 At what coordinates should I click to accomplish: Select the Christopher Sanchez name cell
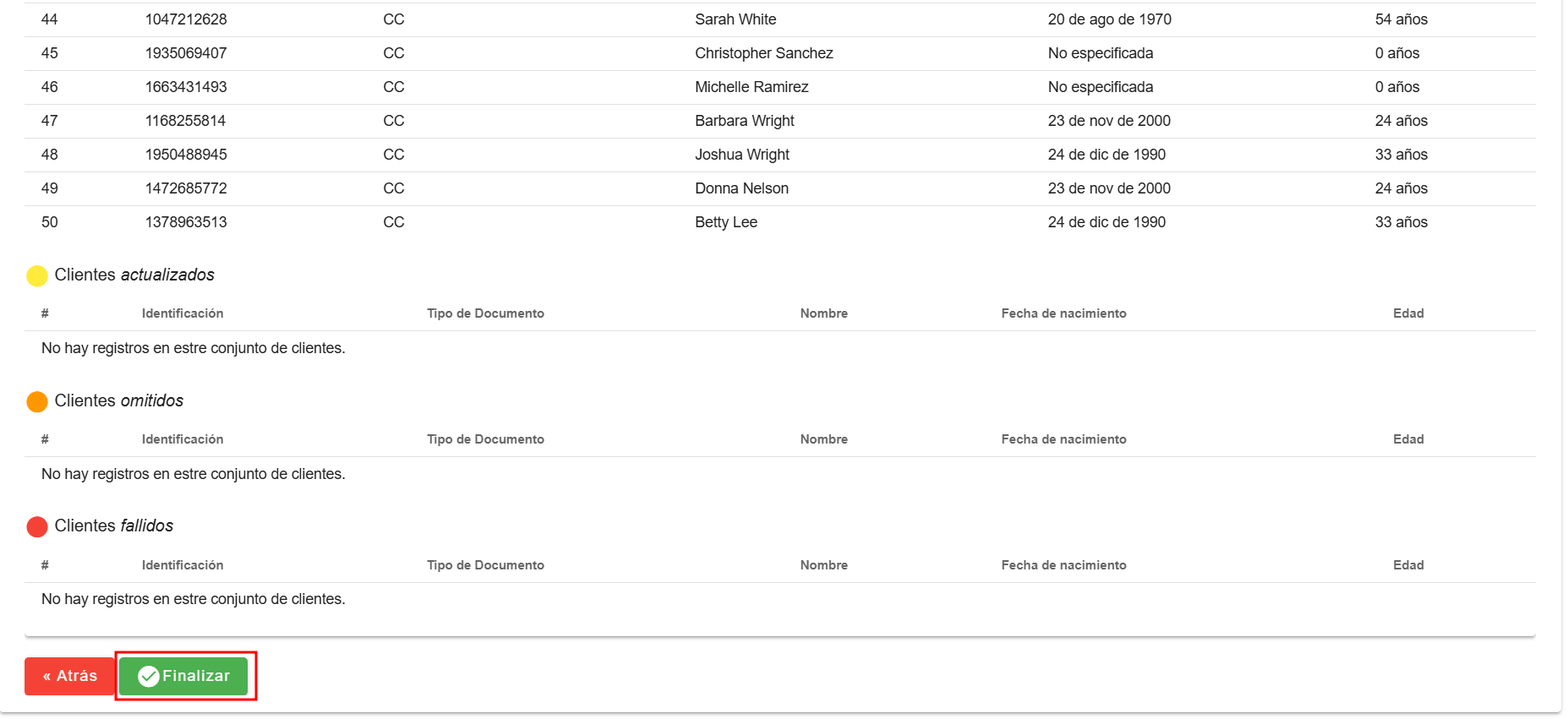(763, 53)
